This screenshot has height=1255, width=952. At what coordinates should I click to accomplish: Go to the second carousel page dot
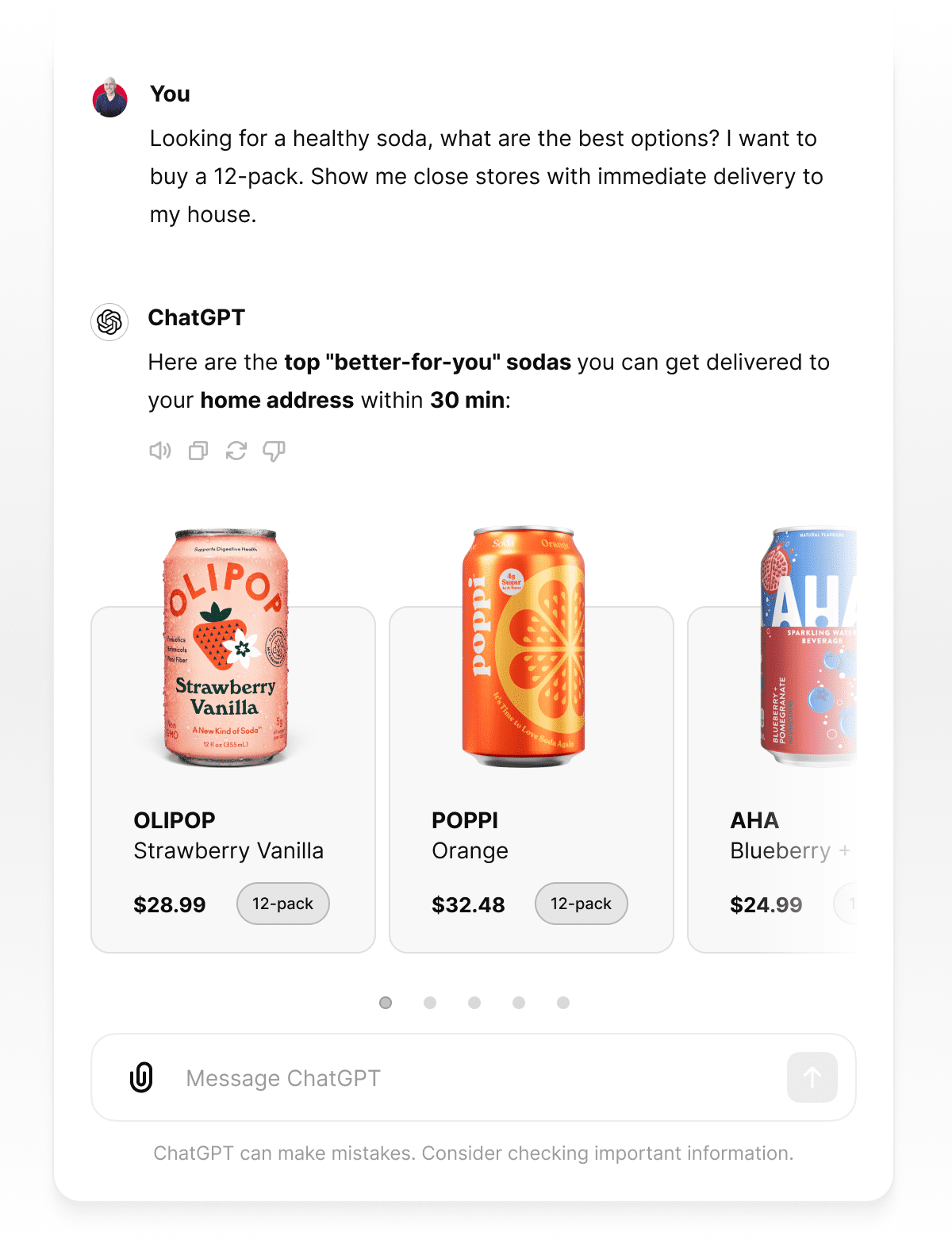click(x=430, y=1003)
